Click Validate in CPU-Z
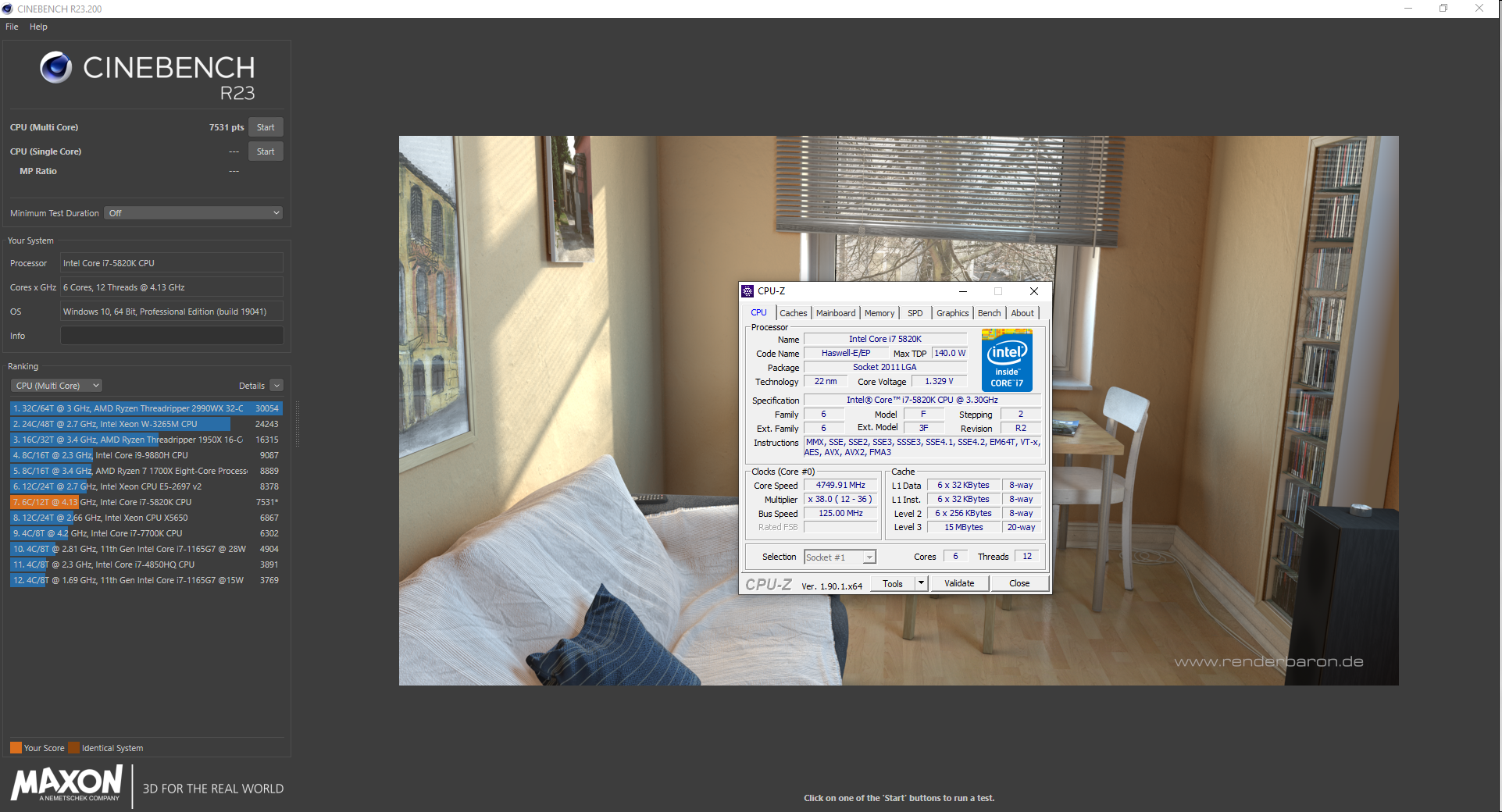1502x812 pixels. pos(959,583)
